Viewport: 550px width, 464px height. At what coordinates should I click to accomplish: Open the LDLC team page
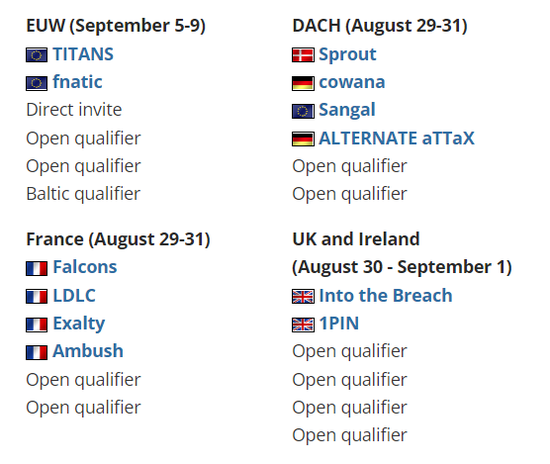tap(74, 296)
